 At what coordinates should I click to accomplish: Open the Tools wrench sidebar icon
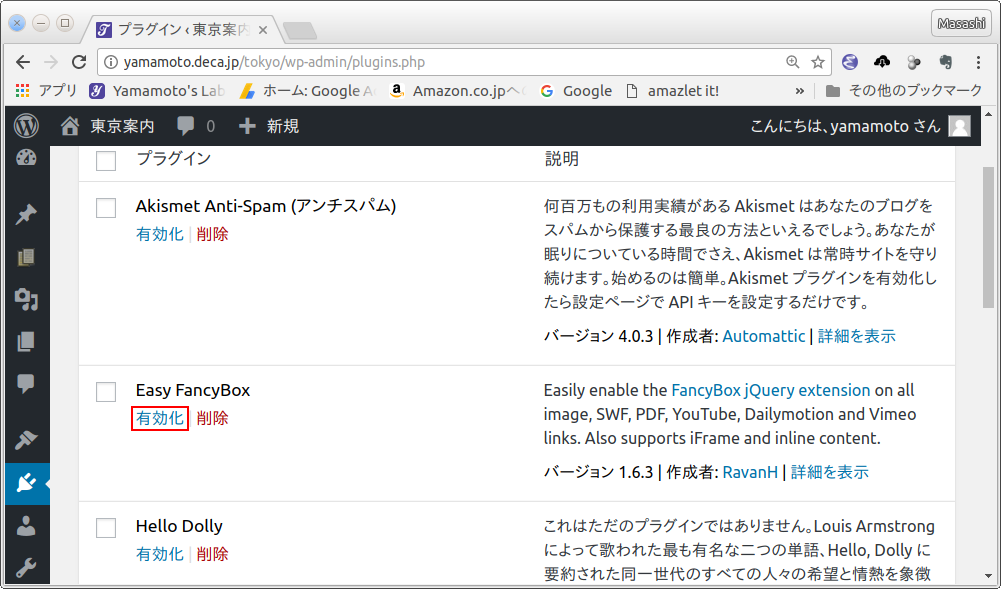tap(26, 568)
